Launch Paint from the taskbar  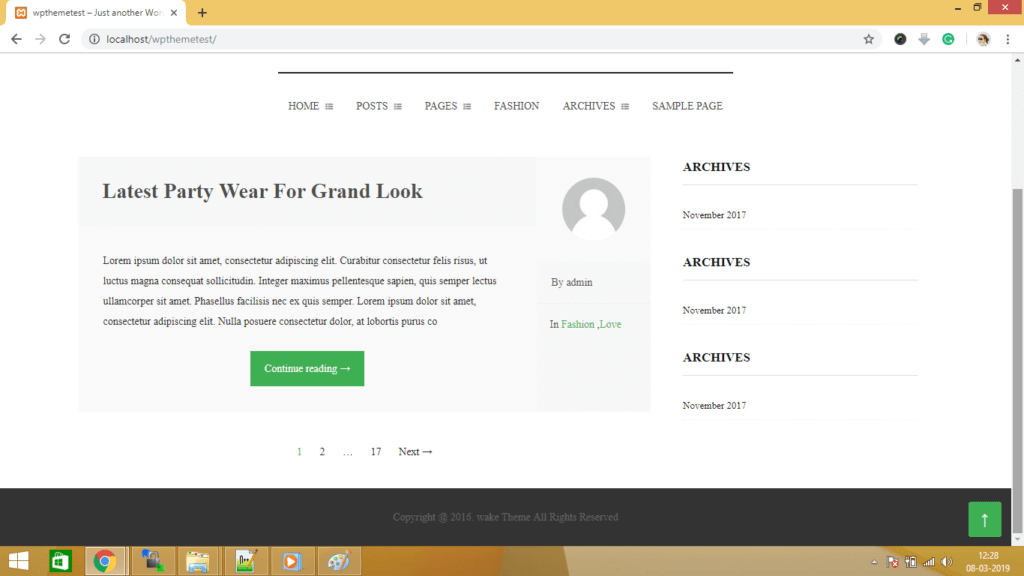pos(337,560)
